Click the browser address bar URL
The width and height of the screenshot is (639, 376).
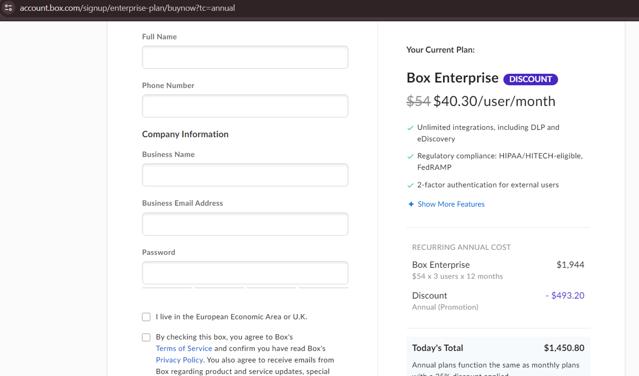pos(127,8)
